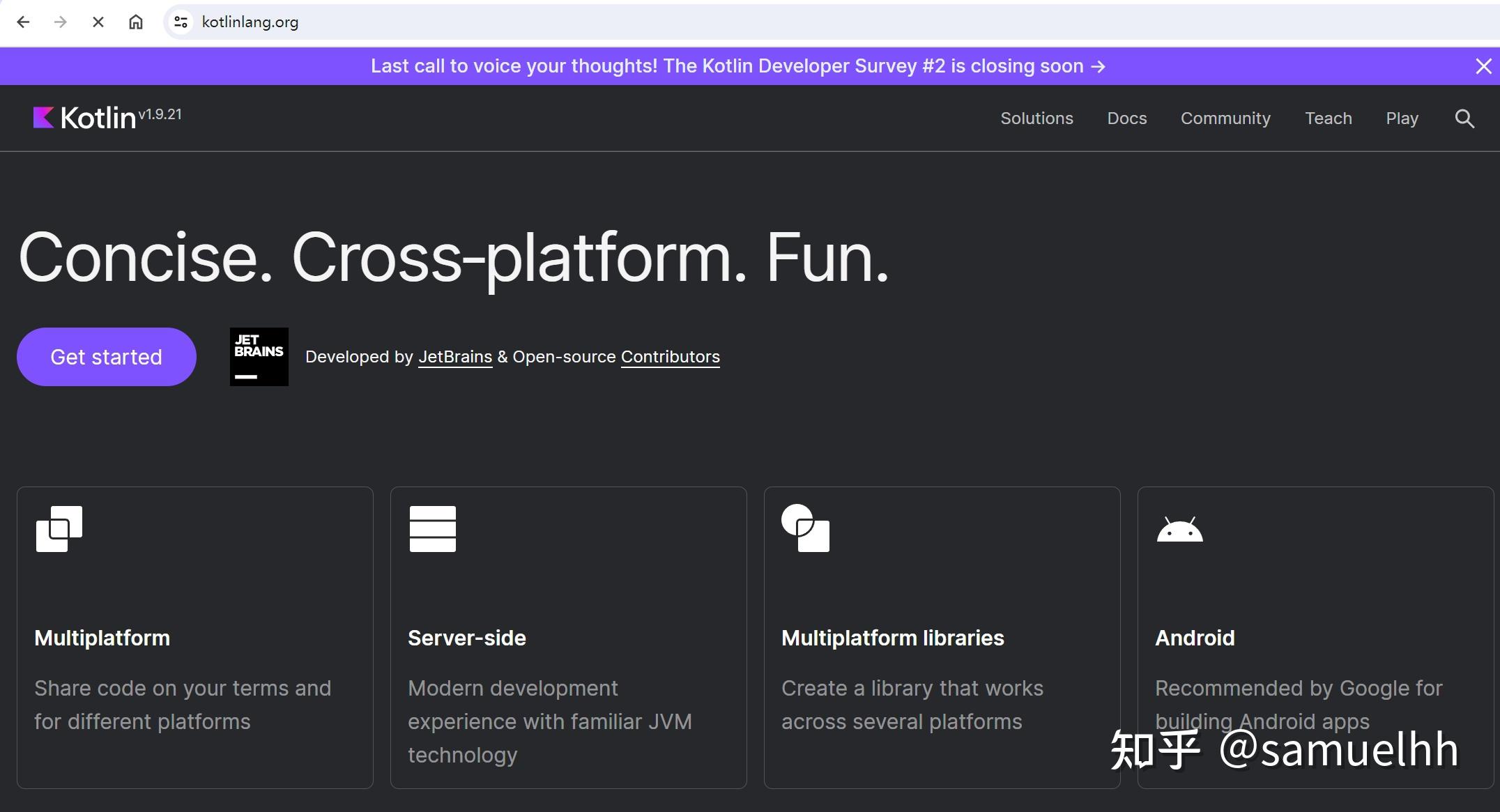Image resolution: width=1500 pixels, height=812 pixels.
Task: Open the Play navigation item
Action: [x=1402, y=118]
